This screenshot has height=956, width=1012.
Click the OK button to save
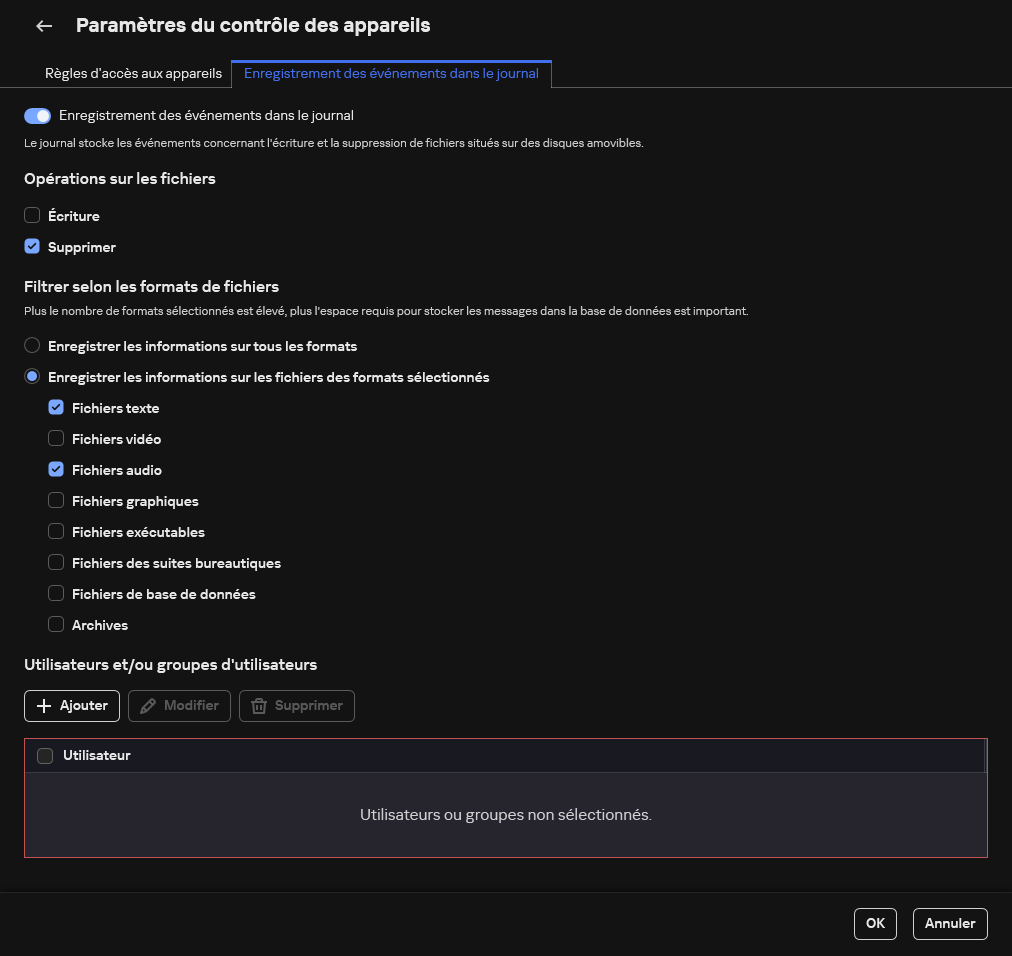tap(874, 923)
